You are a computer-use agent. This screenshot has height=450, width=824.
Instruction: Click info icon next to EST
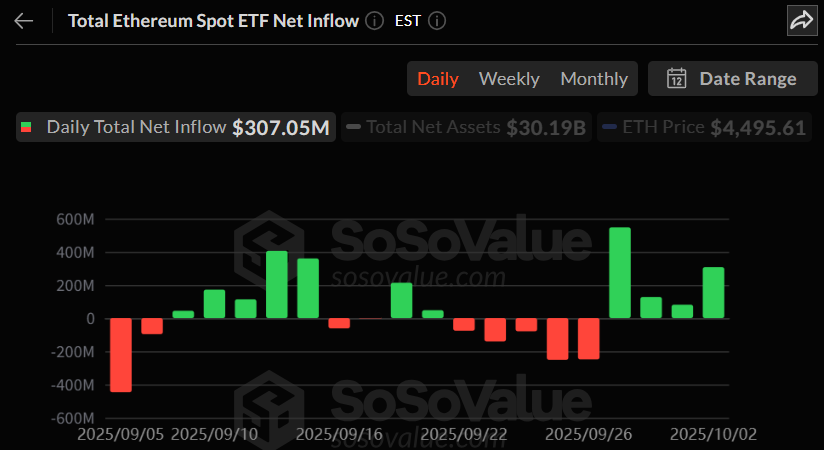tap(437, 21)
